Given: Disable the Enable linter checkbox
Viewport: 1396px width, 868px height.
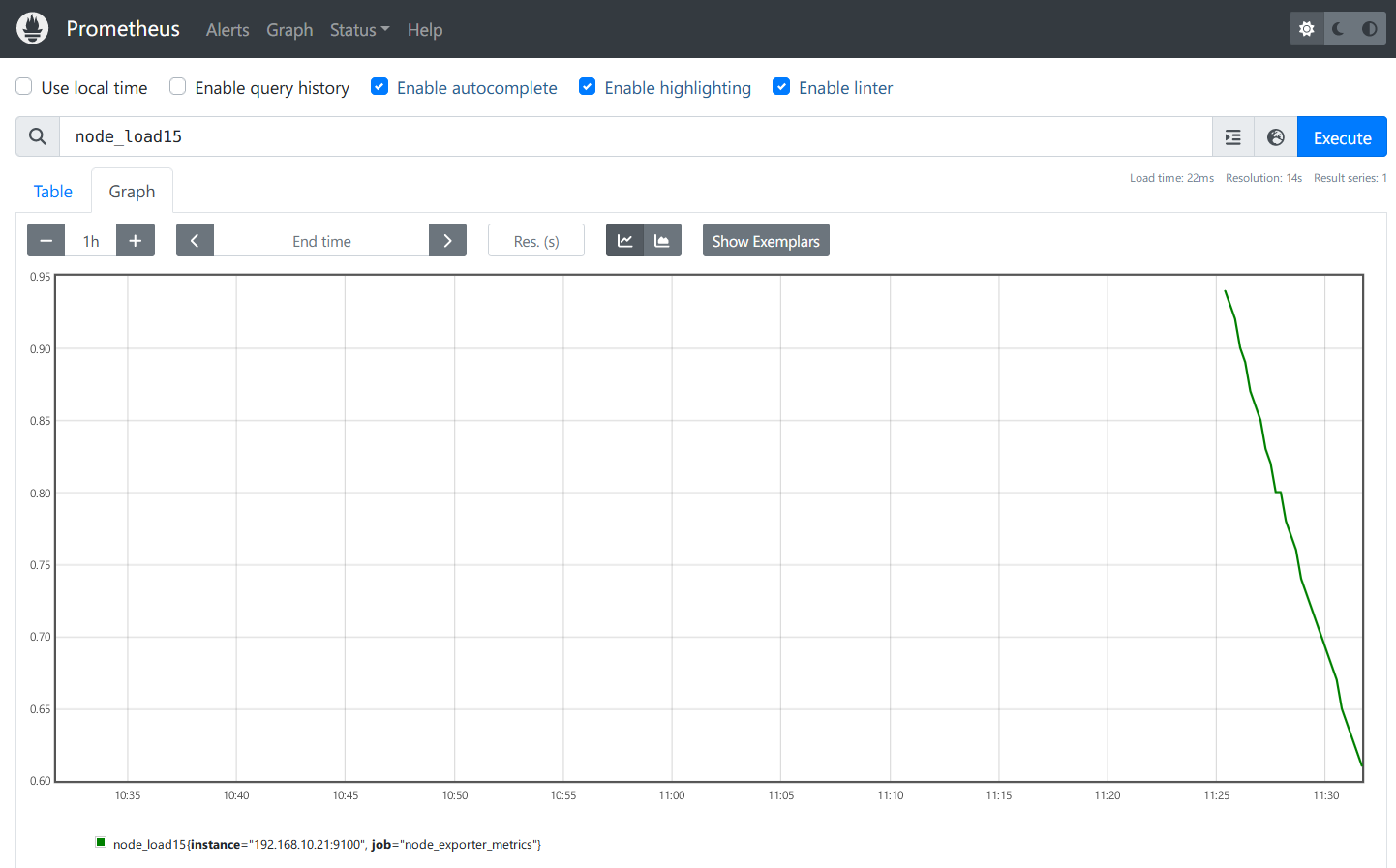Looking at the screenshot, I should pyautogui.click(x=781, y=87).
